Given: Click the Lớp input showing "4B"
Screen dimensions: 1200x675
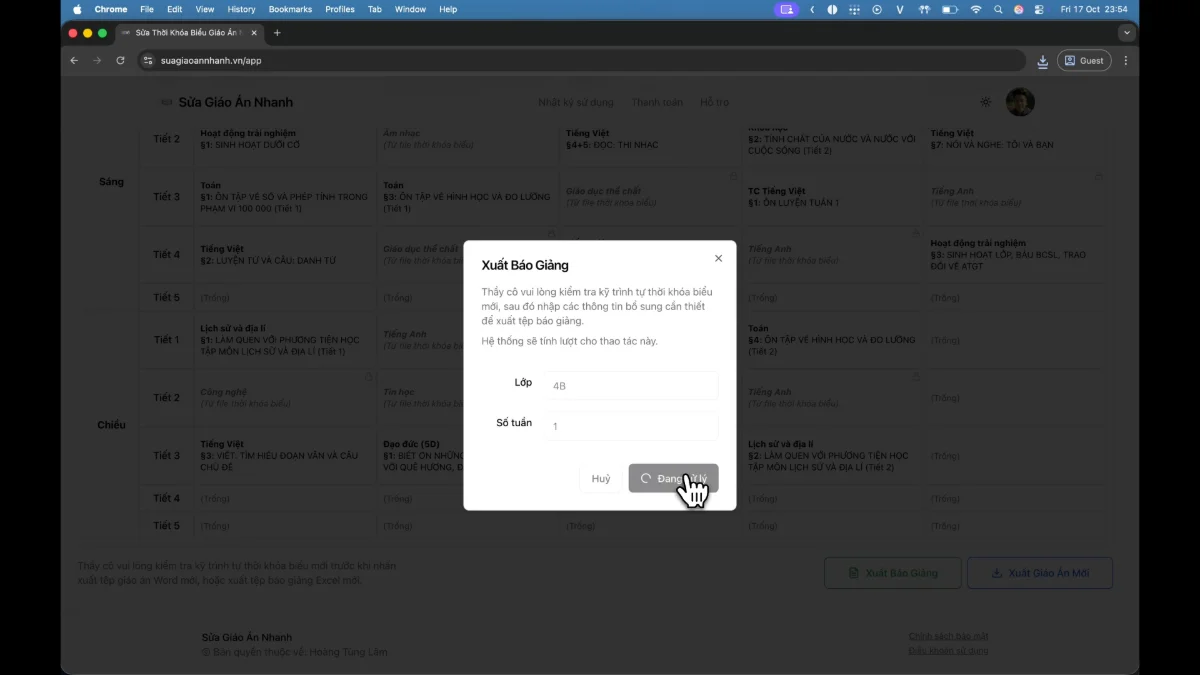Looking at the screenshot, I should 631,385.
